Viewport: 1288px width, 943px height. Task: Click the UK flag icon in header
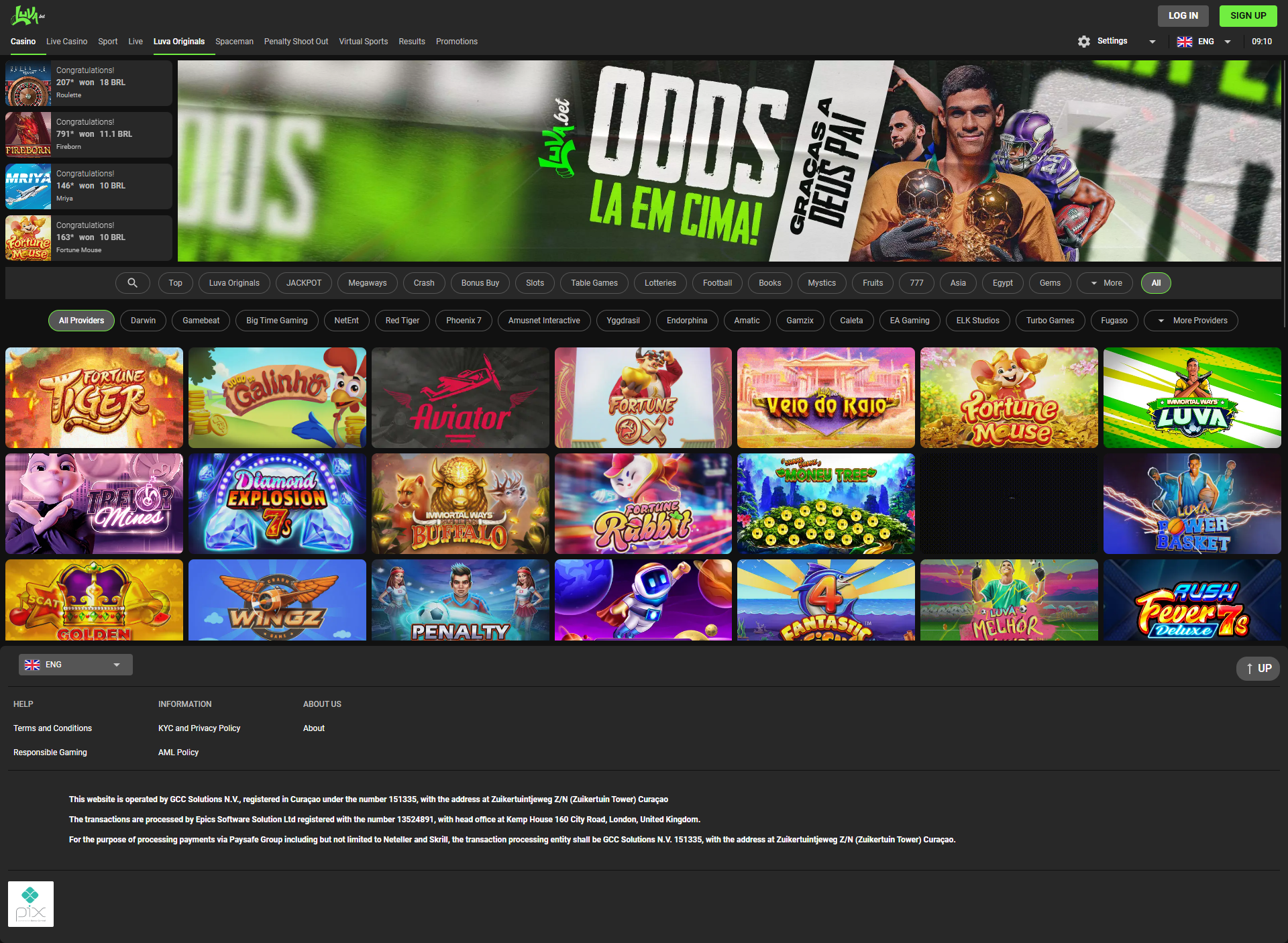pos(1184,42)
